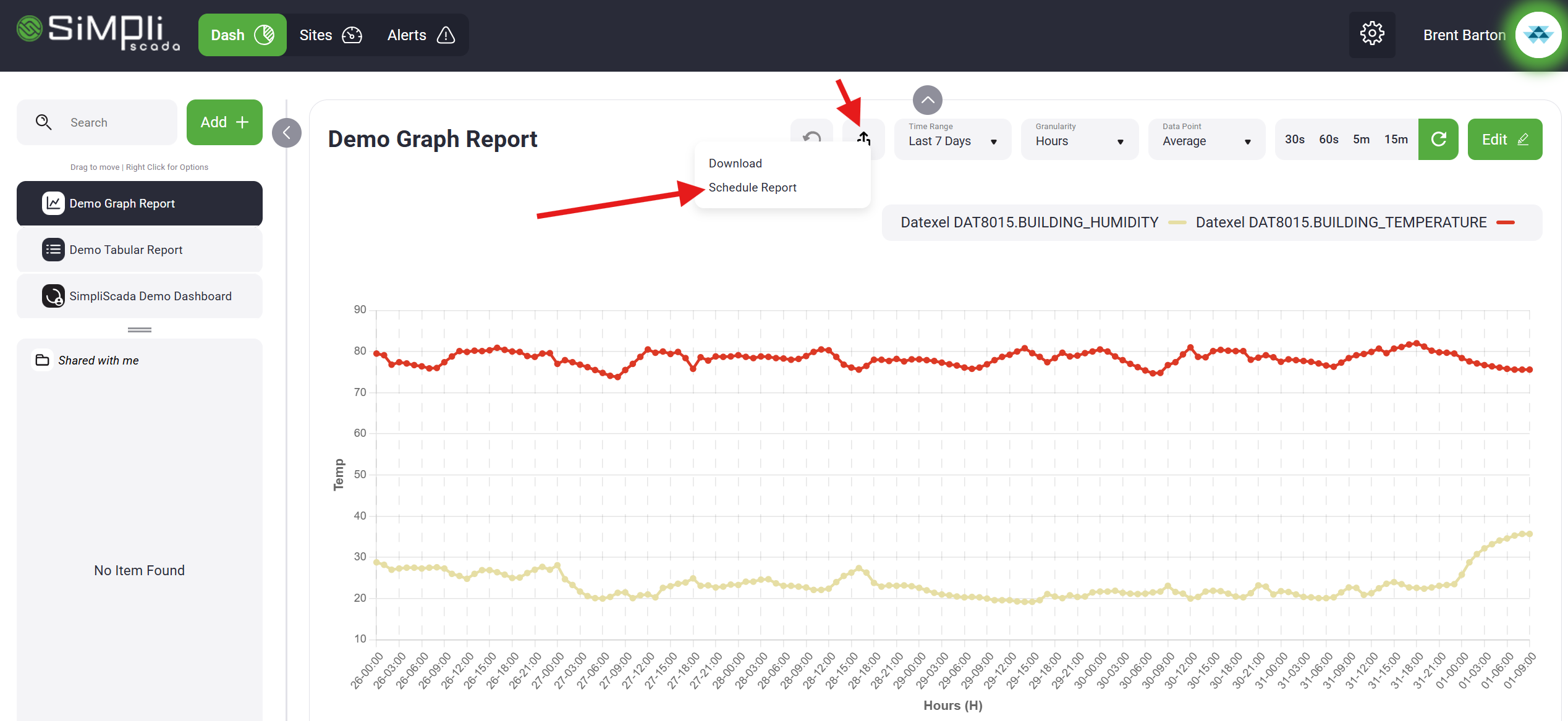
Task: Click the green refresh icon button
Action: coord(1438,140)
